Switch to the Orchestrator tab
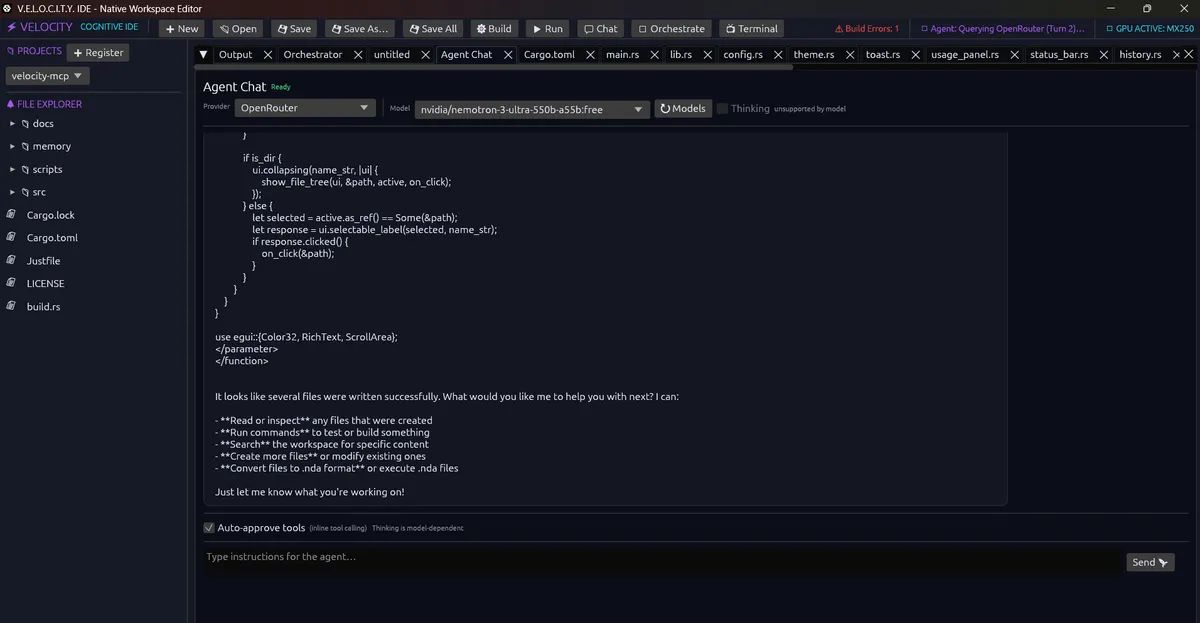Screen dimensions: 1200x623 (312, 55)
